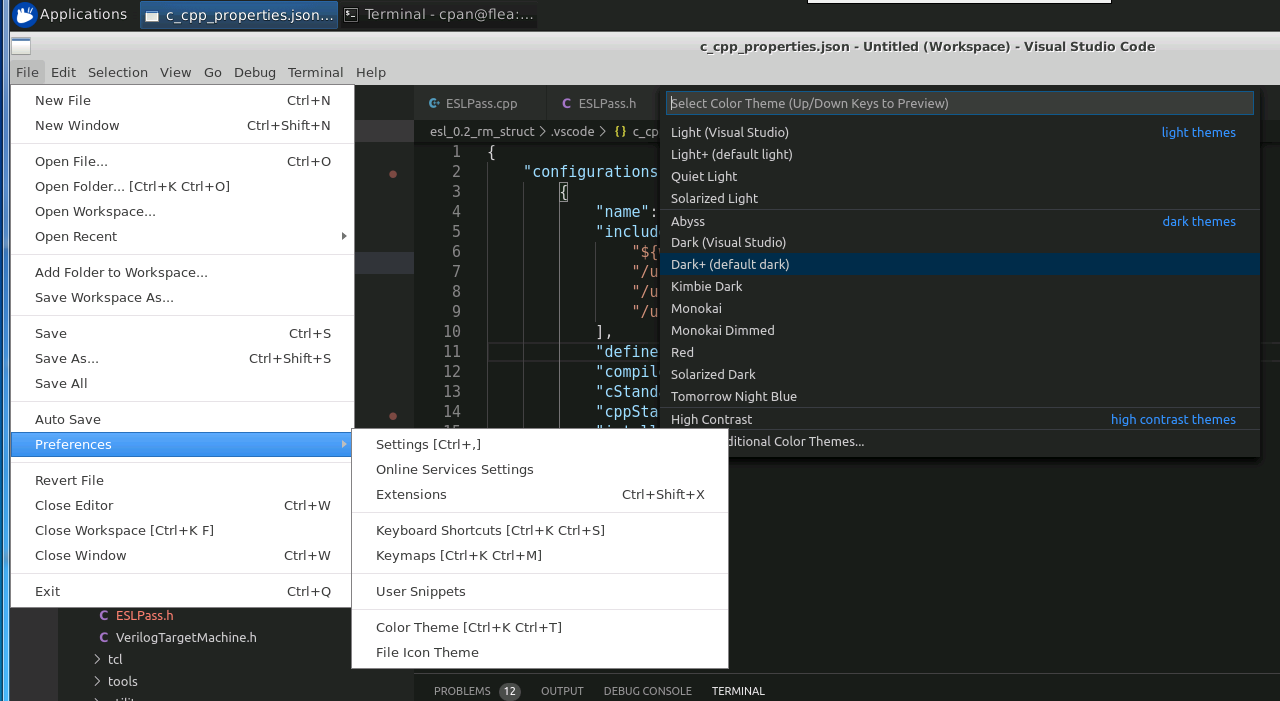Image resolution: width=1280 pixels, height=701 pixels.
Task: Pick Dark (Visual Studio) theme
Action: 960,242
